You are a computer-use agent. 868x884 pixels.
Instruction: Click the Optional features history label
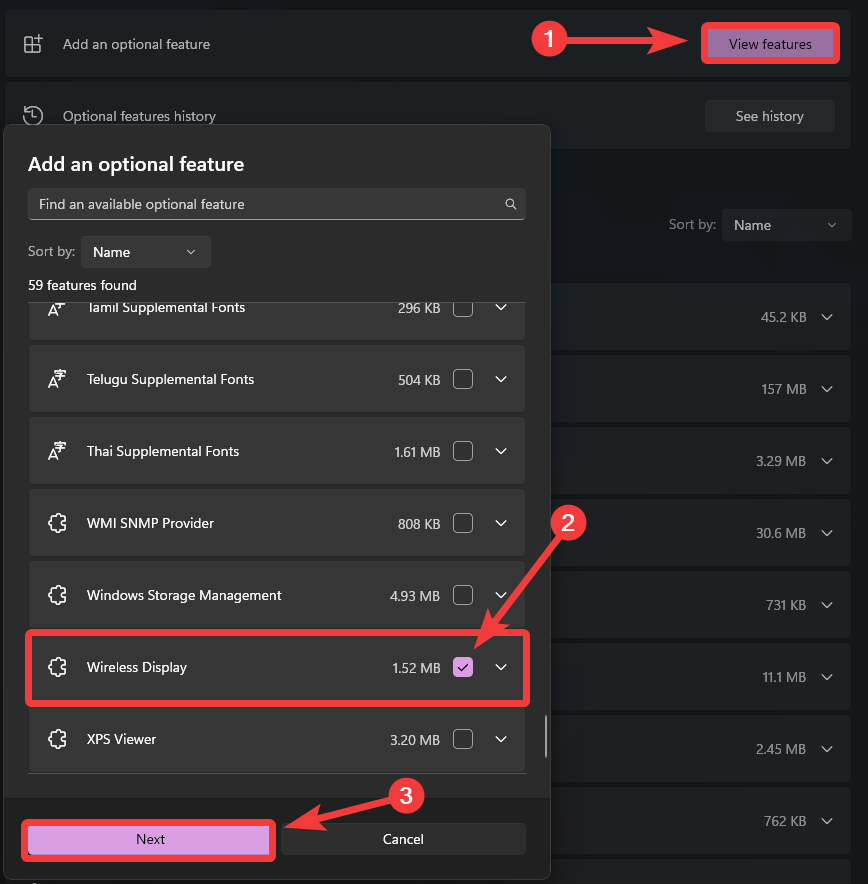[x=139, y=116]
